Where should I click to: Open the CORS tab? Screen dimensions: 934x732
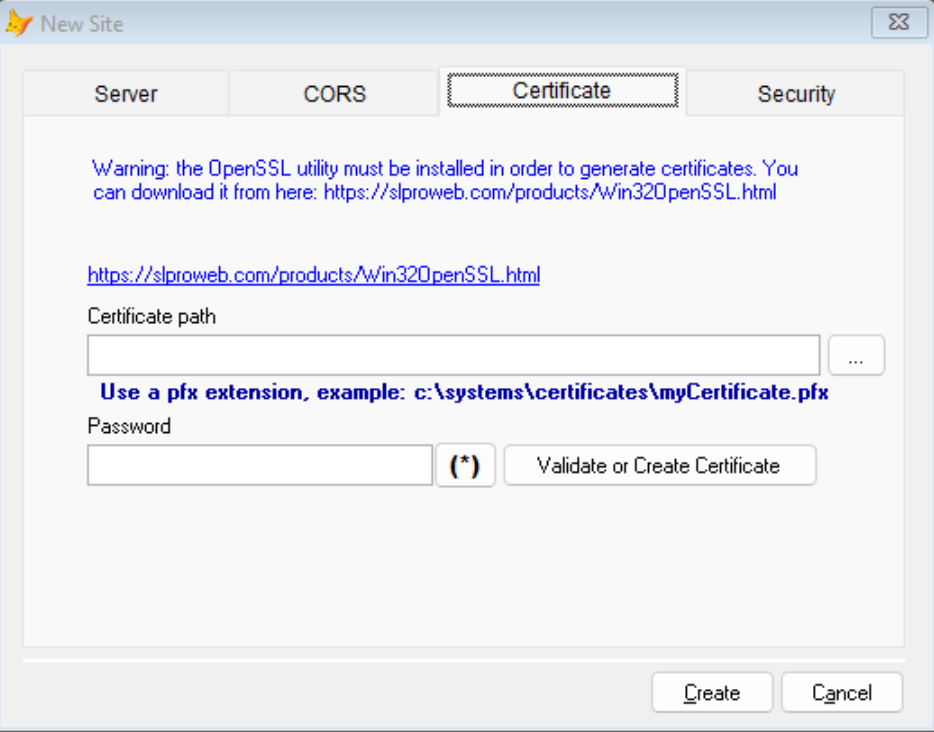click(x=334, y=94)
